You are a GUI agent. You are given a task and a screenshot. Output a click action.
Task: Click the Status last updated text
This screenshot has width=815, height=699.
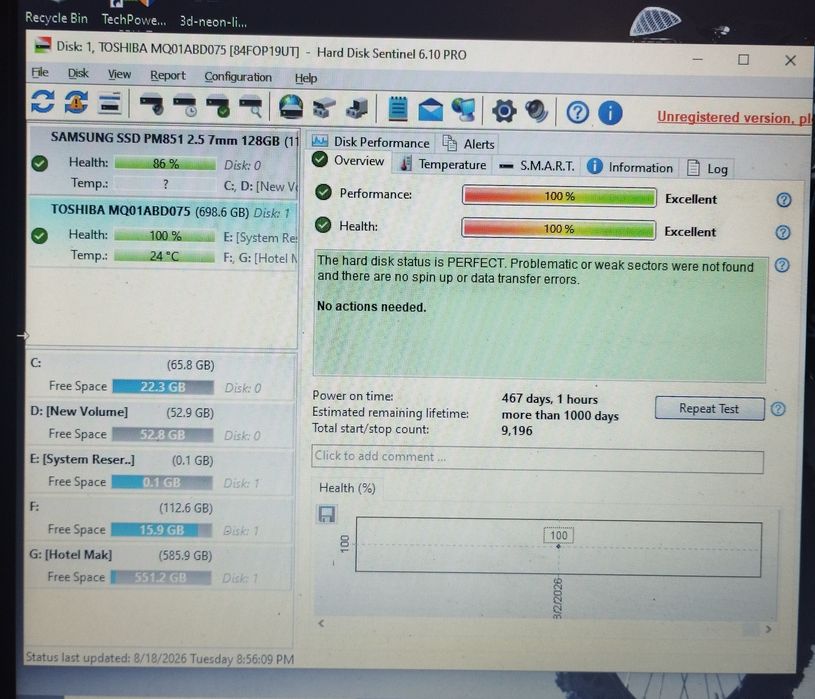coord(160,659)
